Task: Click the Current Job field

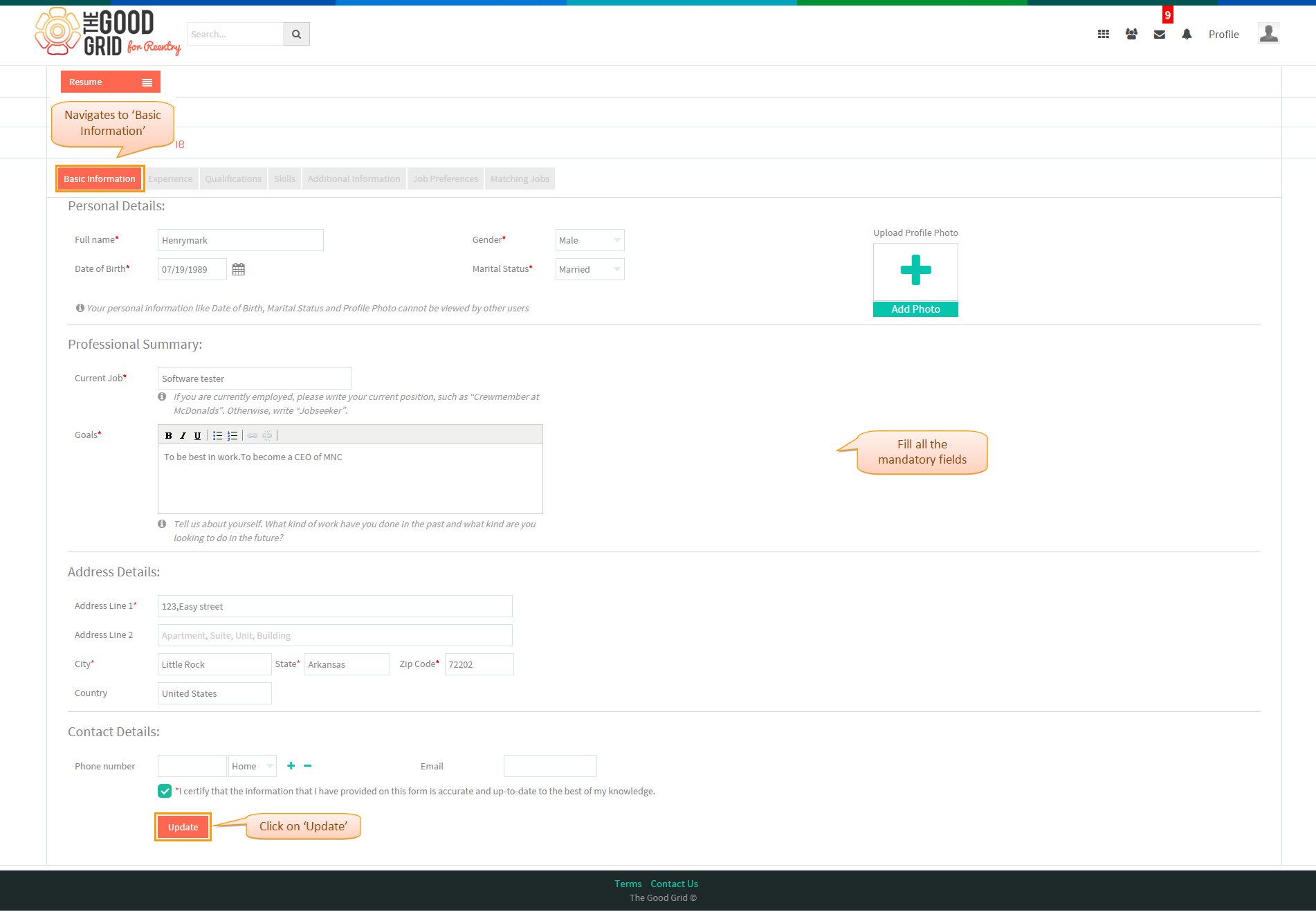Action: (x=255, y=379)
